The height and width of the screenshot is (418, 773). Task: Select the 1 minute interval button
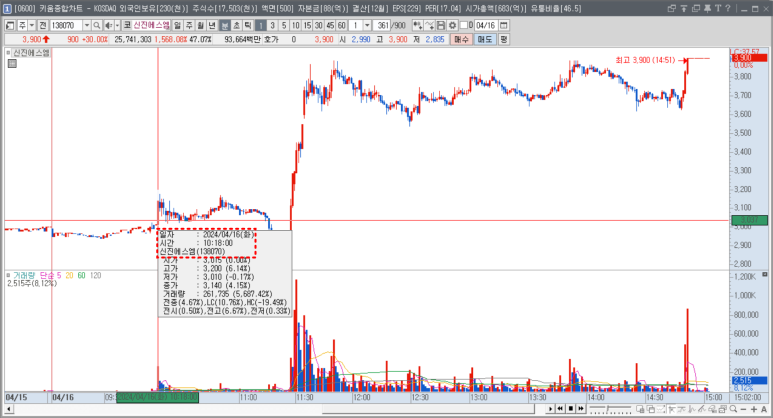coord(261,26)
